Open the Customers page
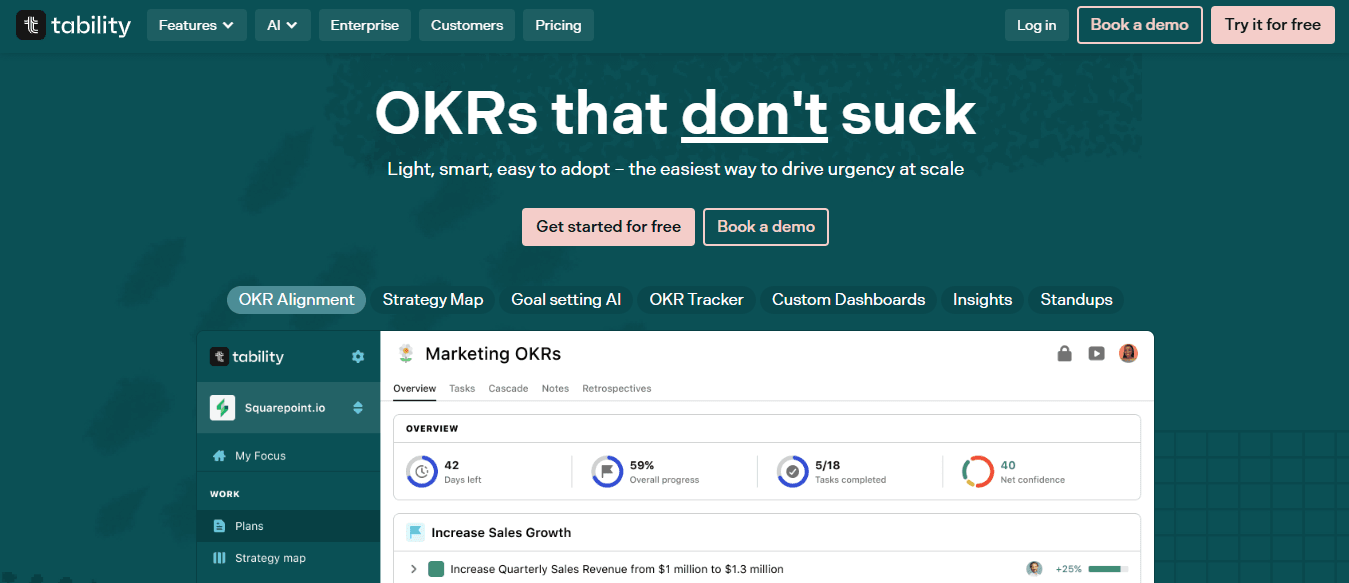1349x583 pixels. click(467, 25)
